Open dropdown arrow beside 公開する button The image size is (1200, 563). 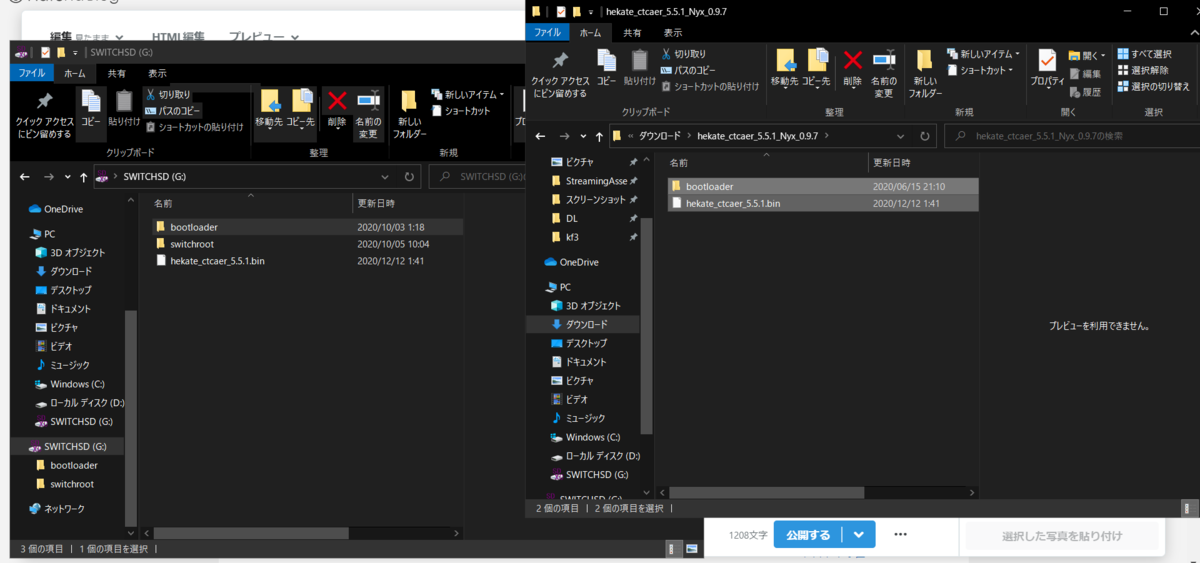(859, 535)
